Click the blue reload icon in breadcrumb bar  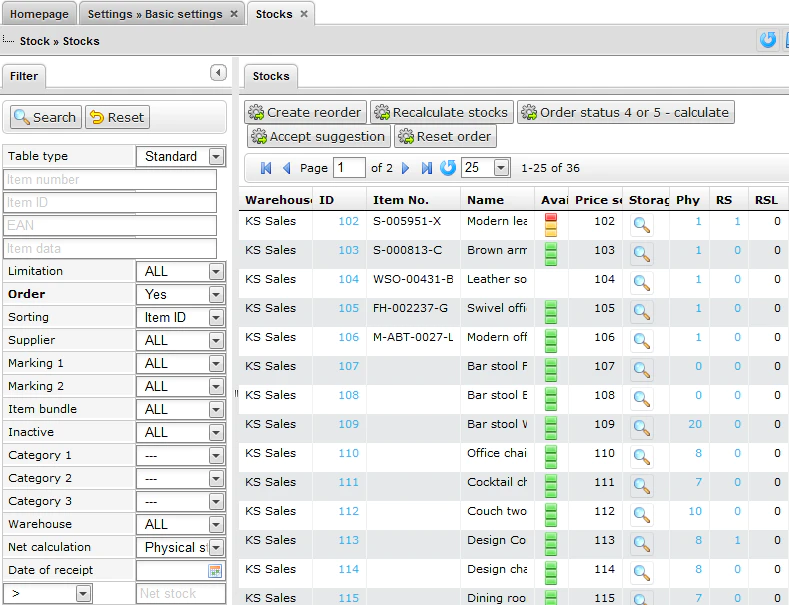pyautogui.click(x=768, y=40)
